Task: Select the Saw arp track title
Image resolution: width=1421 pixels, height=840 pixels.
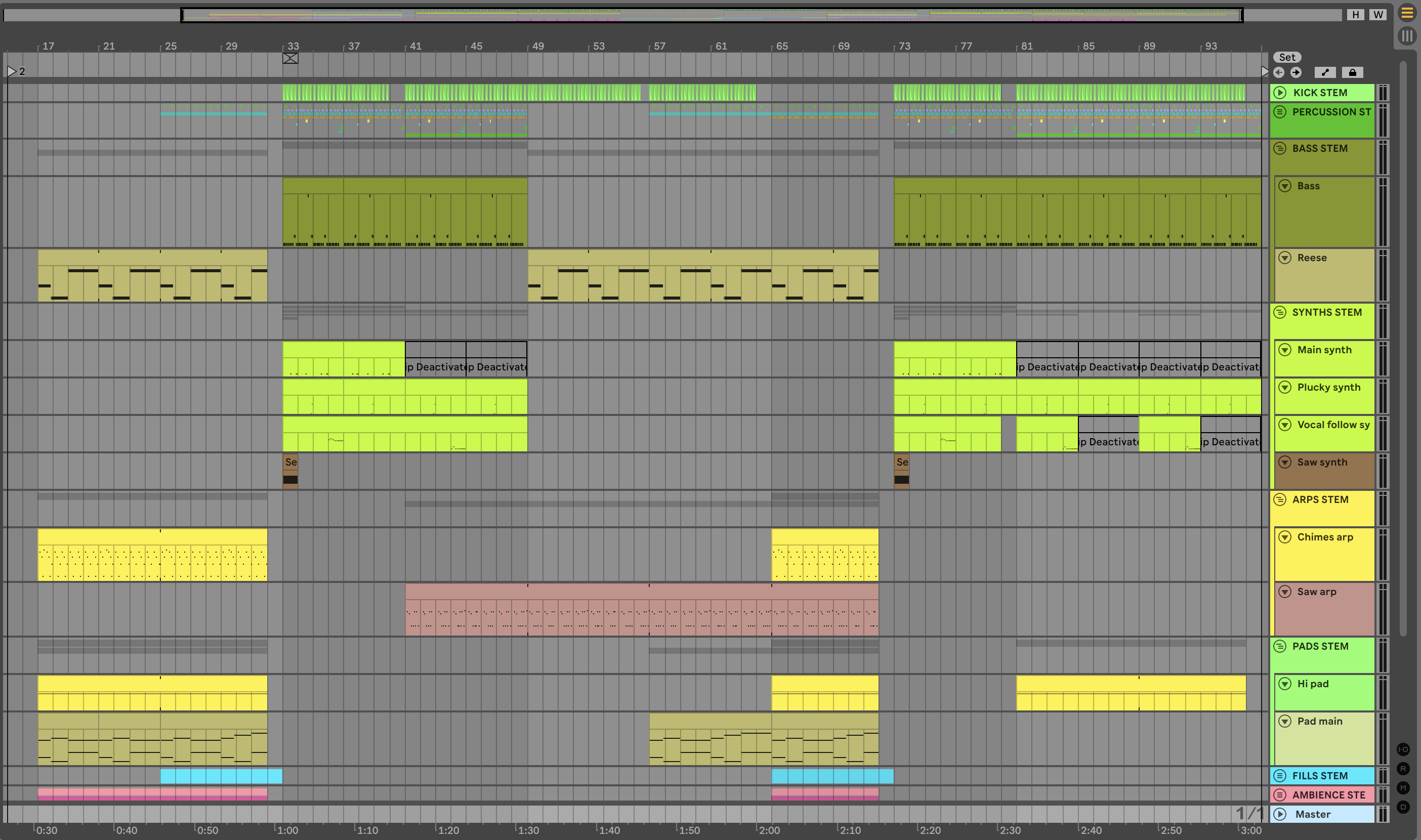Action: pos(1316,592)
